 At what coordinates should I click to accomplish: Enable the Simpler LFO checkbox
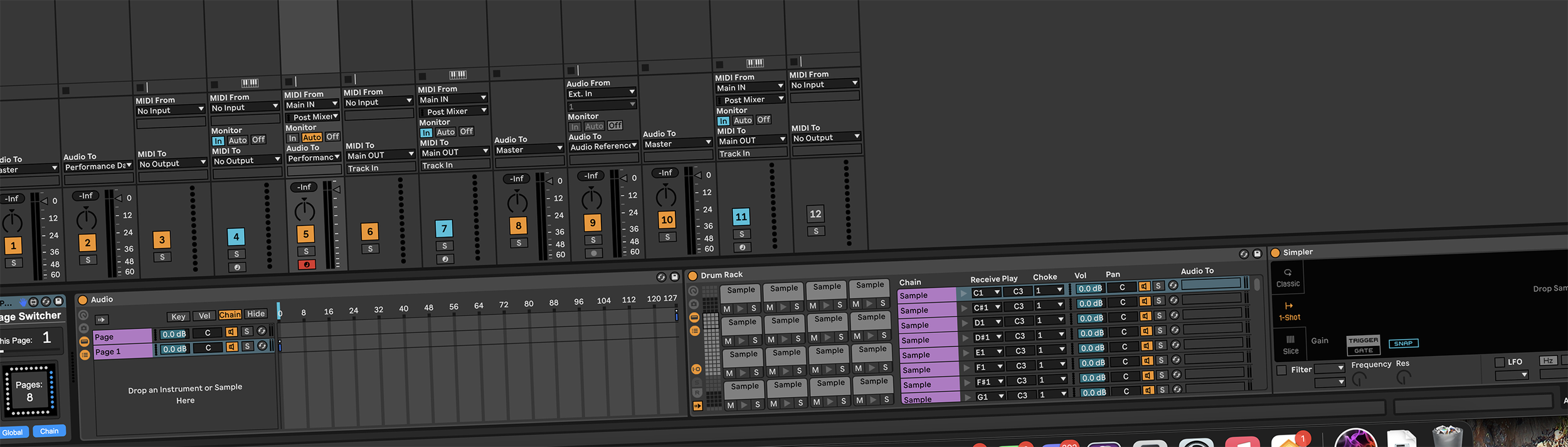1500,363
